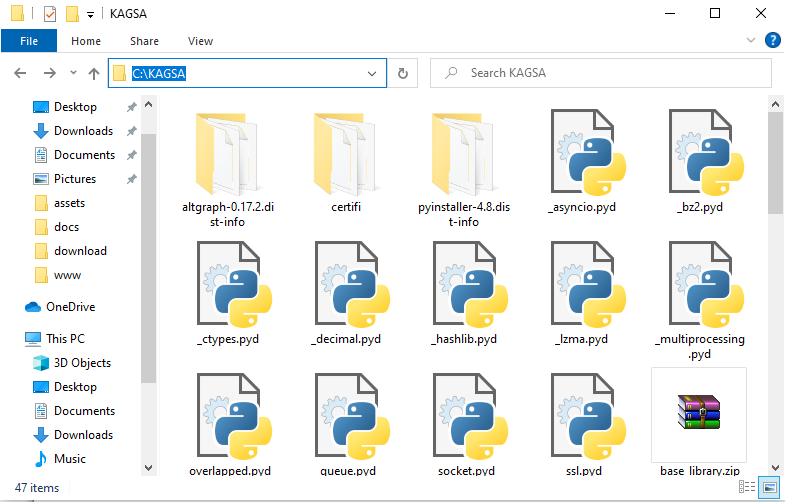The image size is (785, 502).
Task: Open the altgraph-0.17.2.dist-info folder
Action: coord(228,155)
